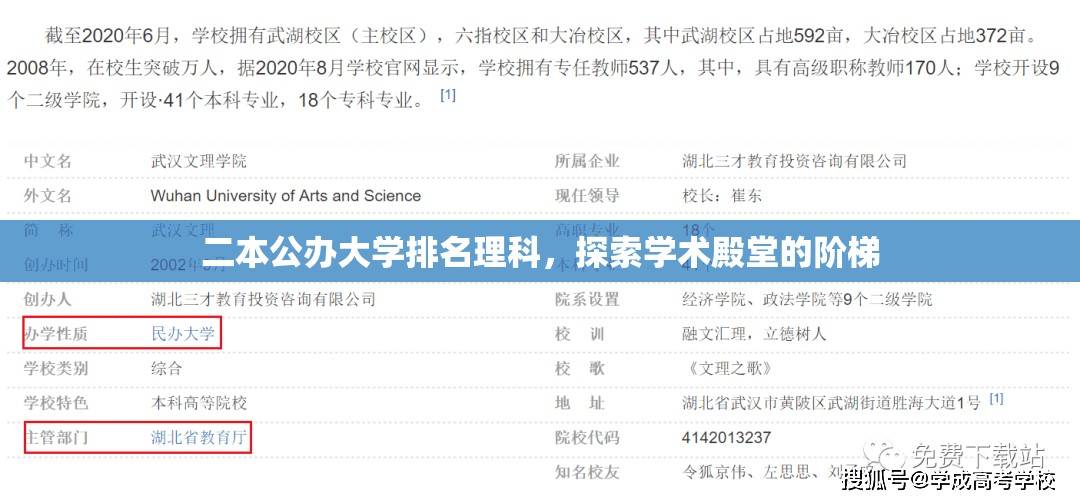Click the 院系设置 label
This screenshot has width=1080, height=503.
[x=588, y=300]
